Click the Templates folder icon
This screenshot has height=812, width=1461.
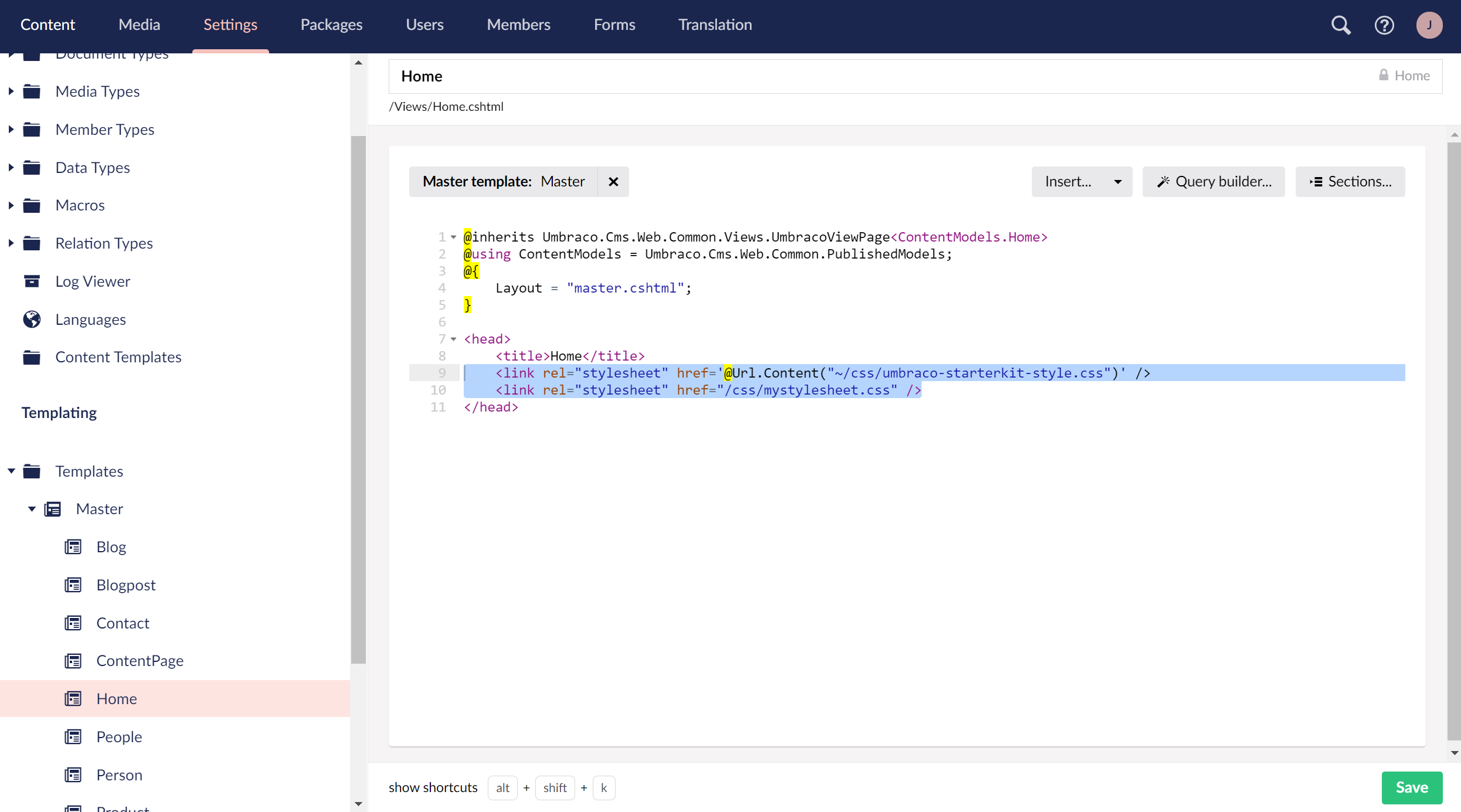tap(32, 471)
